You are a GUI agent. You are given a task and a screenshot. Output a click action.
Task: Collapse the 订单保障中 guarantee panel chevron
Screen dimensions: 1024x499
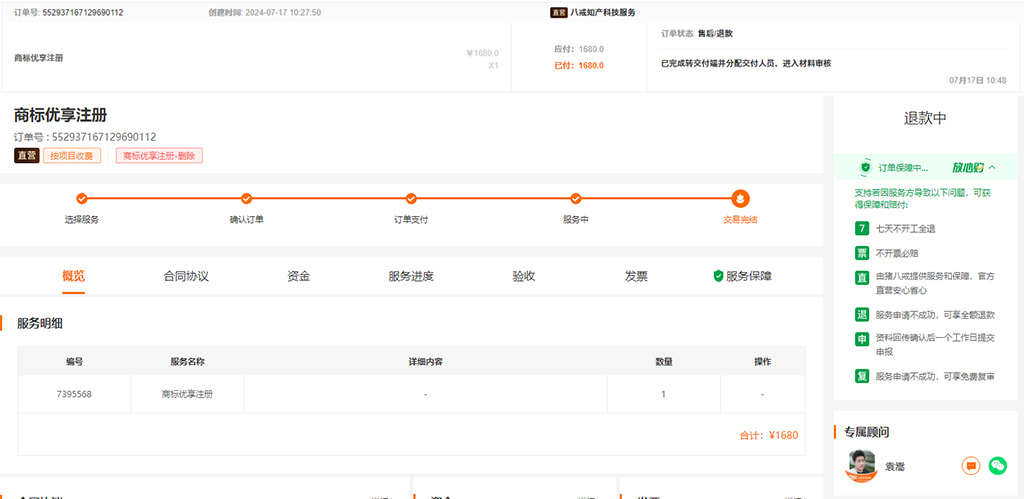tap(992, 168)
